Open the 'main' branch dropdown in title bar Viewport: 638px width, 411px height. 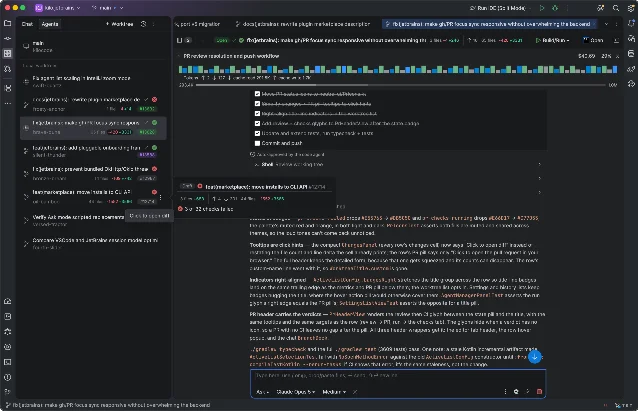[x=107, y=8]
